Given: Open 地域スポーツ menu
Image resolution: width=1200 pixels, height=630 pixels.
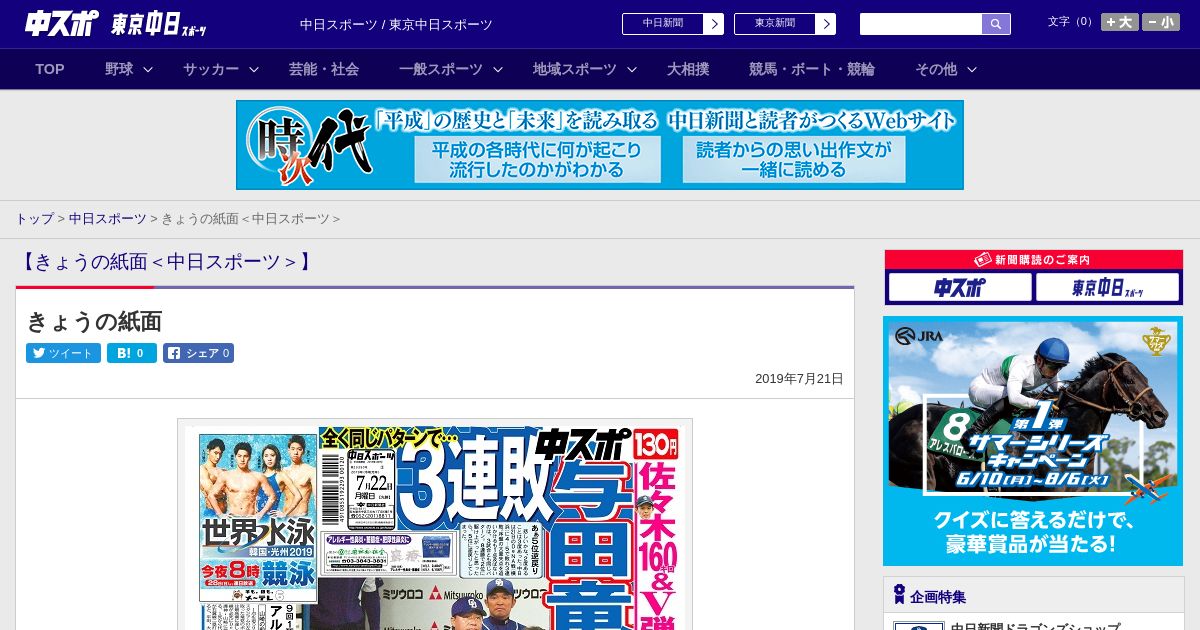Looking at the screenshot, I should [575, 69].
